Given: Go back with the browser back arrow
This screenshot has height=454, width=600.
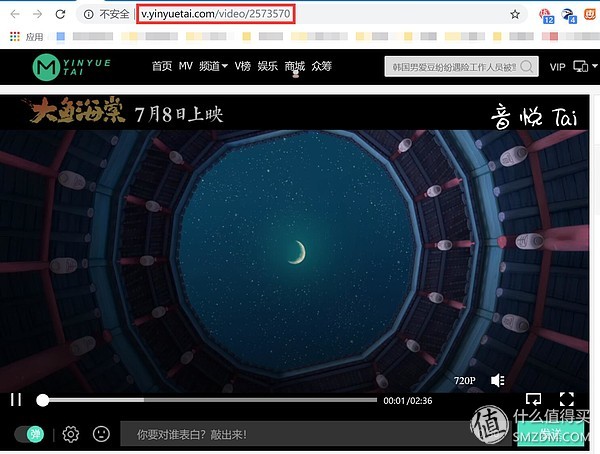Looking at the screenshot, I should (15, 14).
